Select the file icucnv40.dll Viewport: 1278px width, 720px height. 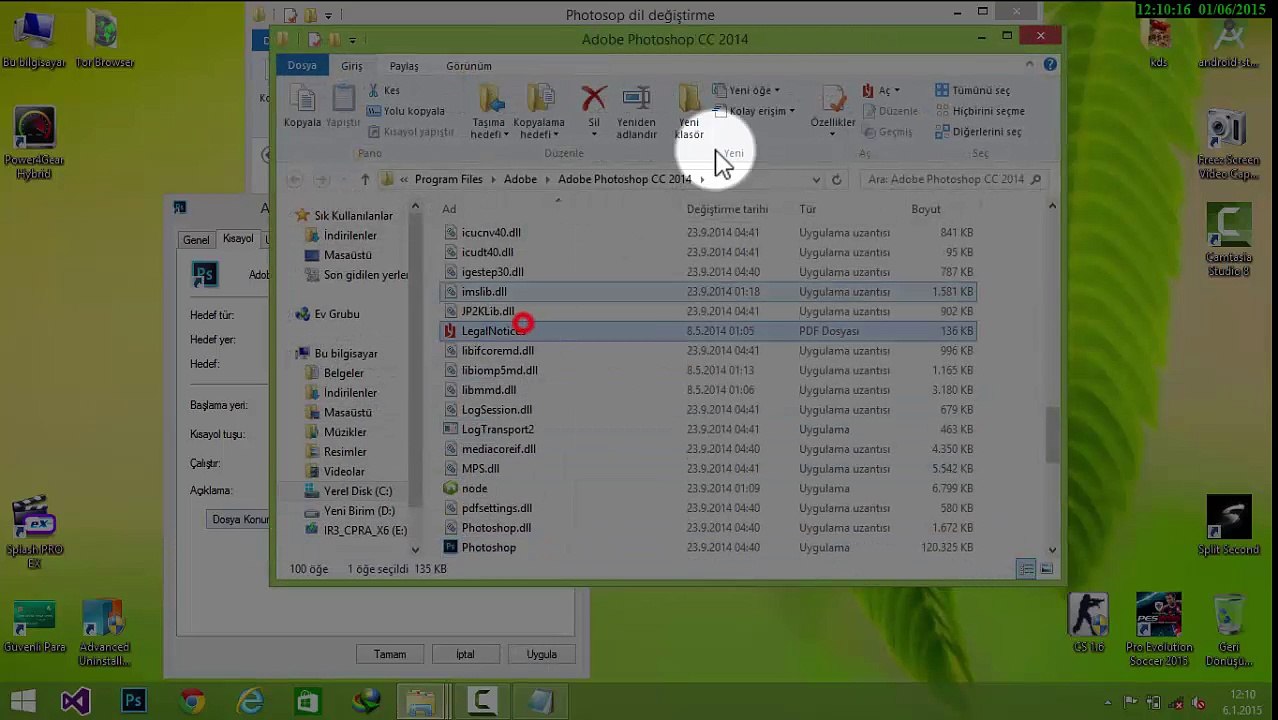pyautogui.click(x=491, y=232)
